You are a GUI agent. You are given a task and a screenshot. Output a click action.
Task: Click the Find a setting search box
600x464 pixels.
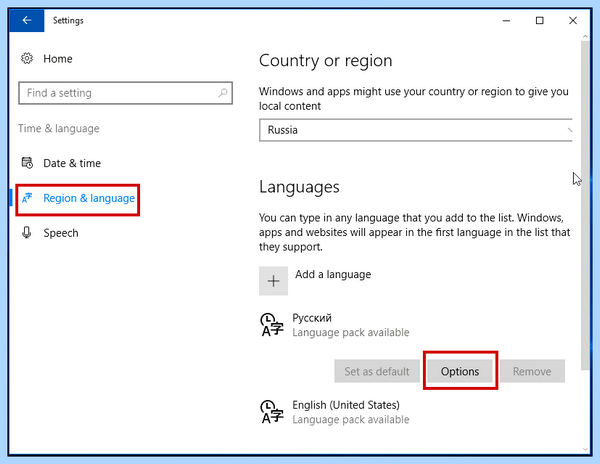point(125,93)
